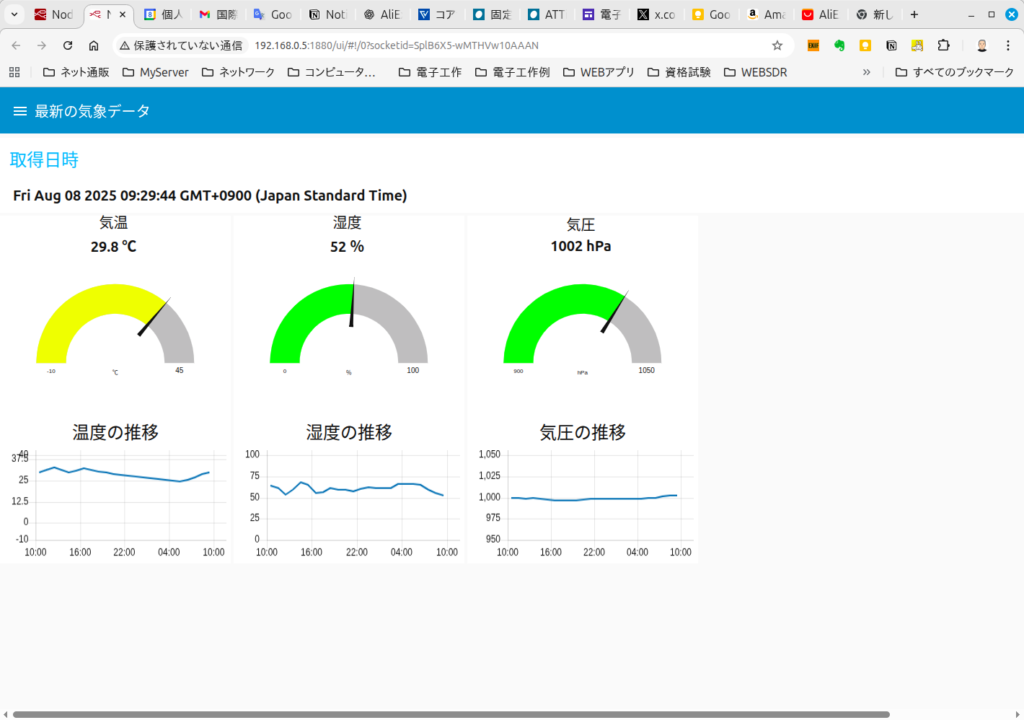The image size is (1024, 720).
Task: Open the Notion extension in toolbar
Action: [x=891, y=45]
